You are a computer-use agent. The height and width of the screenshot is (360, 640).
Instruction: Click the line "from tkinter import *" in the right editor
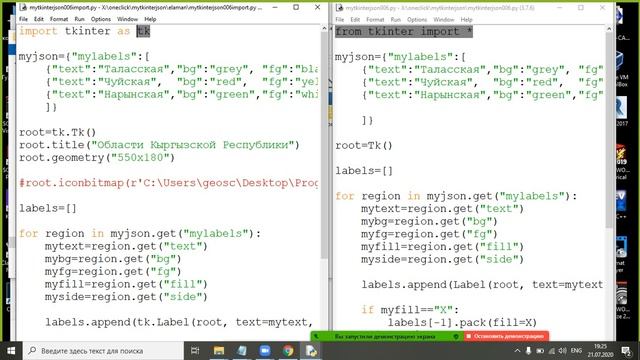tap(404, 32)
